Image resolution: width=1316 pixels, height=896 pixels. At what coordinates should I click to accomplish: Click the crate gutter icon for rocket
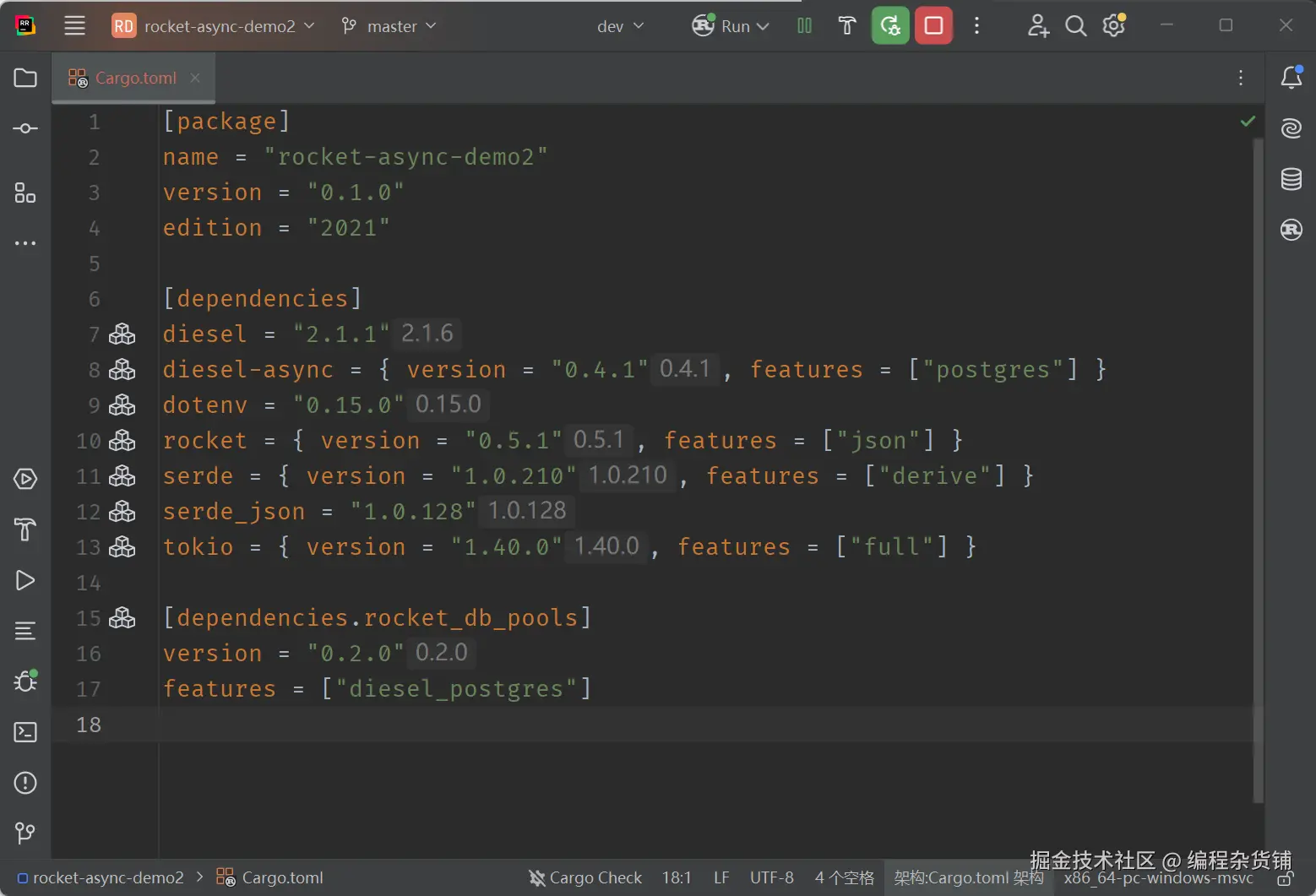pos(122,441)
